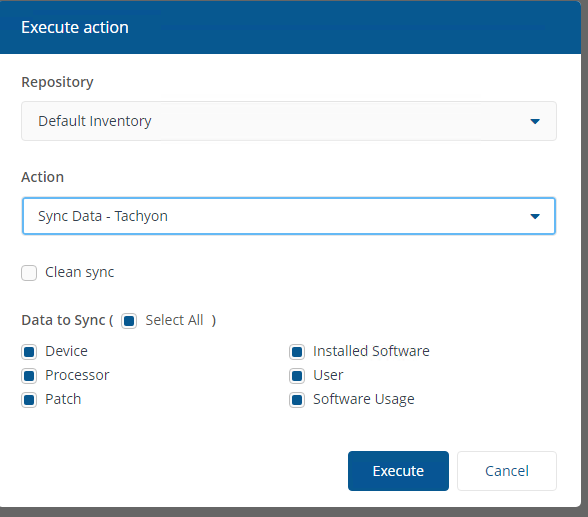588x517 pixels.
Task: Click the Execute action dialog title bar
Action: tap(290, 27)
